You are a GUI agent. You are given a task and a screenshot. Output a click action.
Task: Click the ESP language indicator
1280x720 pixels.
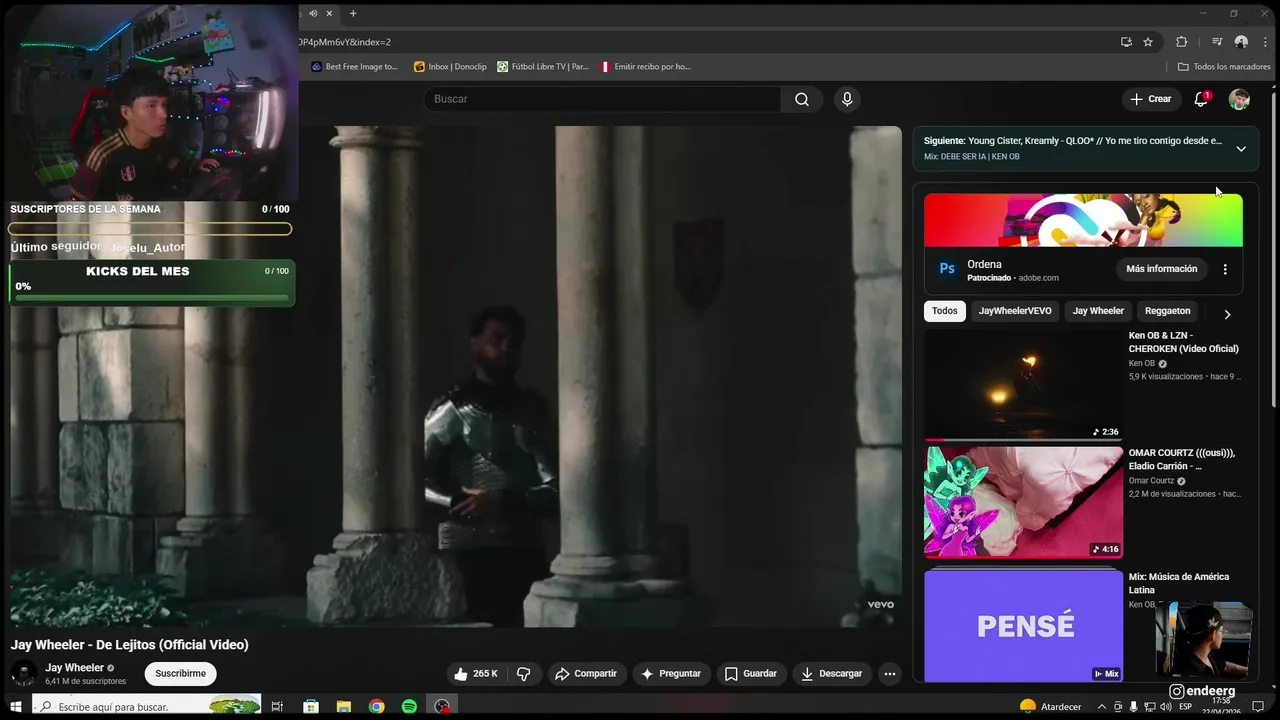[1185, 707]
